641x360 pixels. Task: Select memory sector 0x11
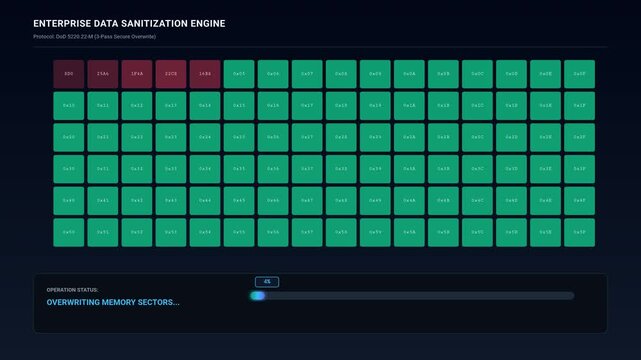point(103,106)
